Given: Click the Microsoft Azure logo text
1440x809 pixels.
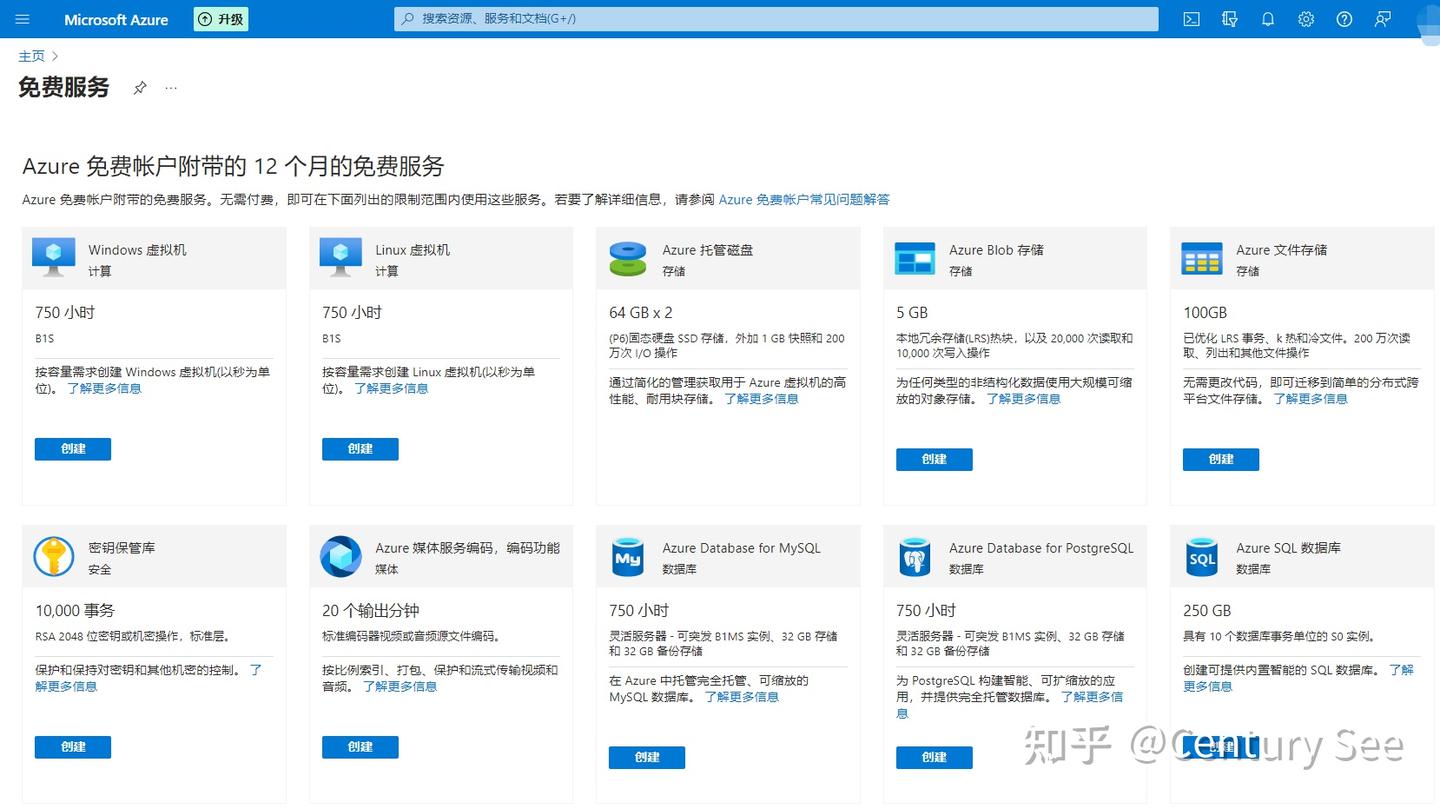Looking at the screenshot, I should point(116,19).
